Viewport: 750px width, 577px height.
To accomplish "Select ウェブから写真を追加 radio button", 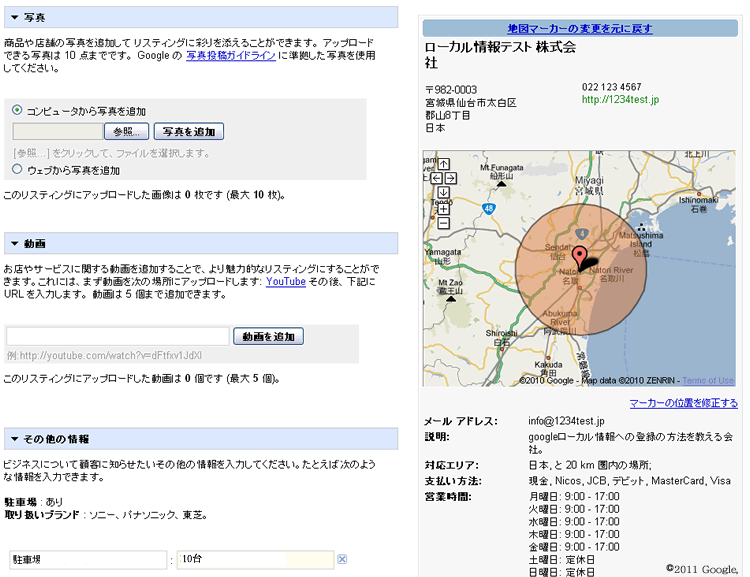I will pos(17,169).
